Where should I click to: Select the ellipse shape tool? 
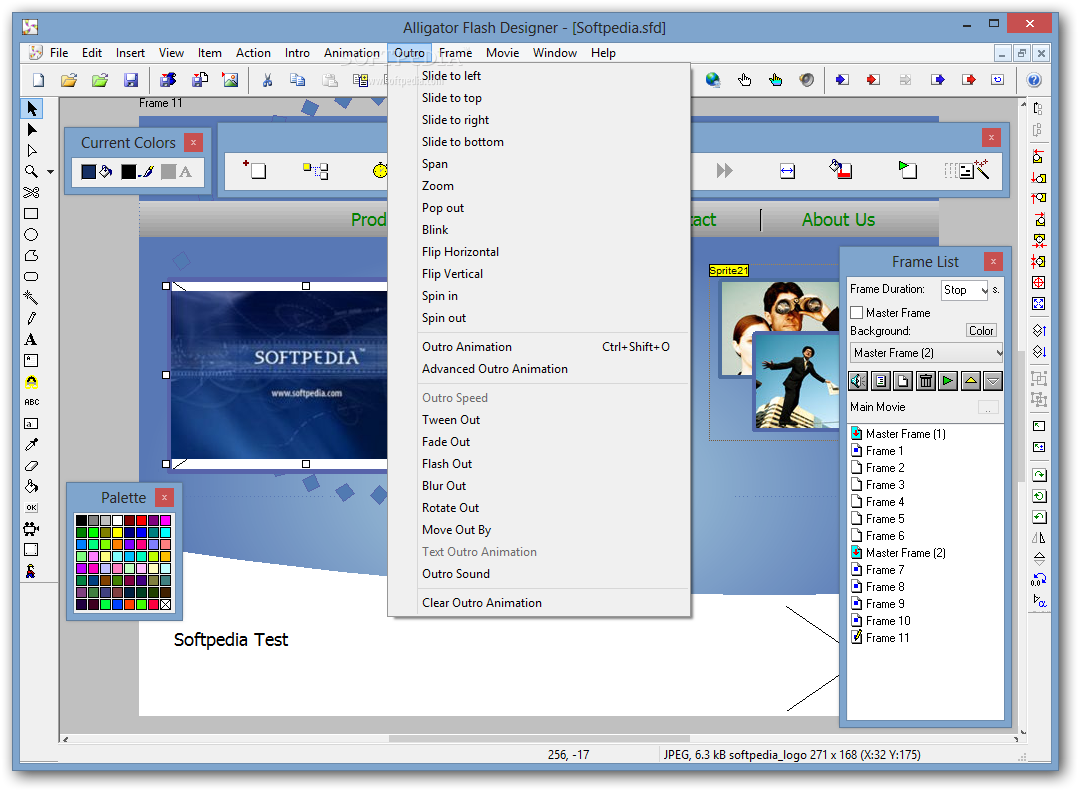pos(31,235)
